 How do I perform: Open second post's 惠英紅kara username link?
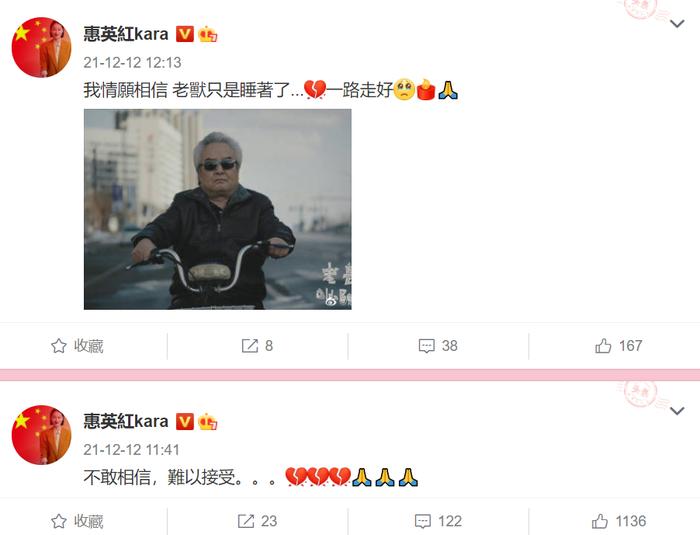[x=126, y=422]
